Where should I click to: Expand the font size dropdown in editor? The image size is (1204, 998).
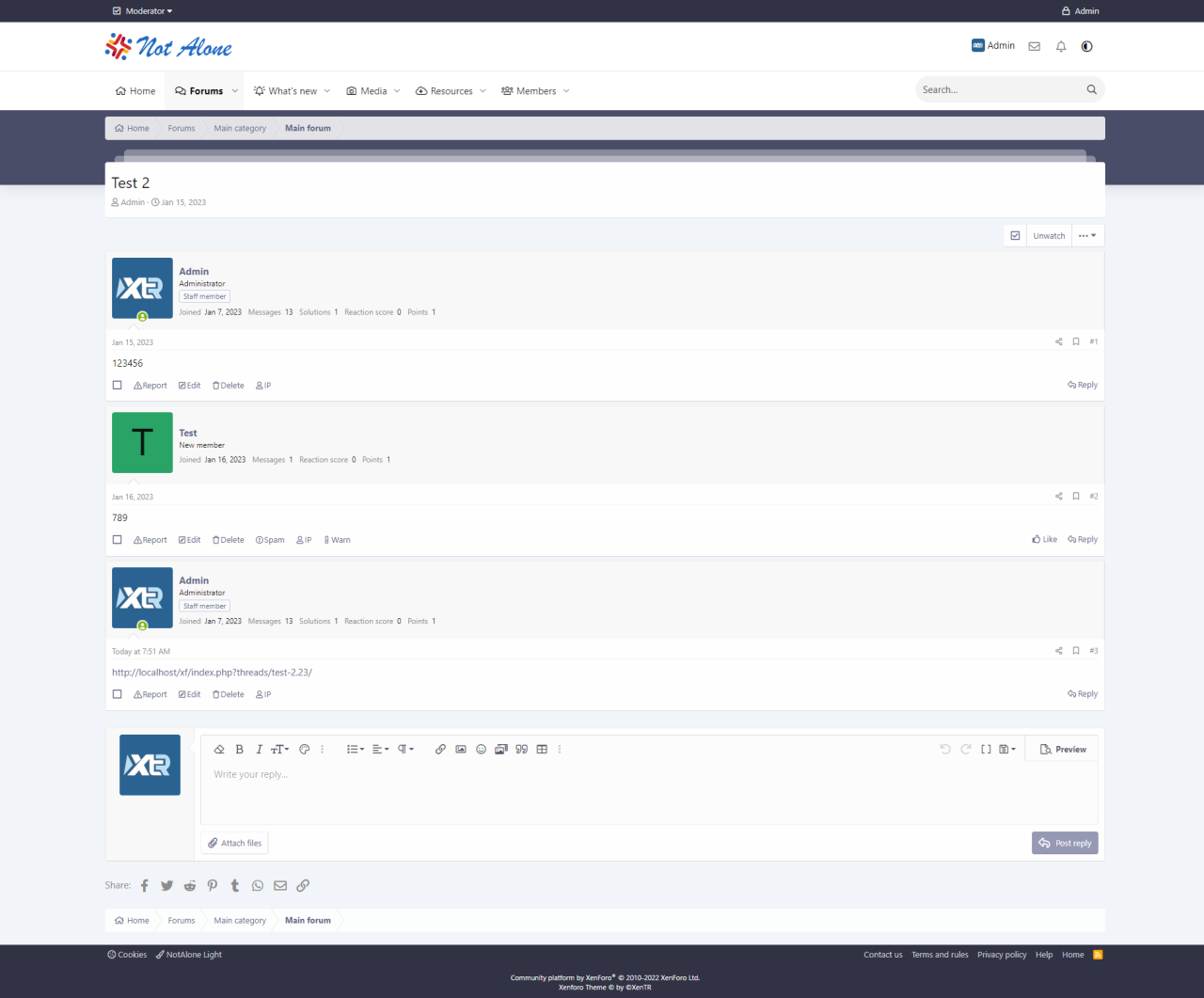[x=280, y=750]
